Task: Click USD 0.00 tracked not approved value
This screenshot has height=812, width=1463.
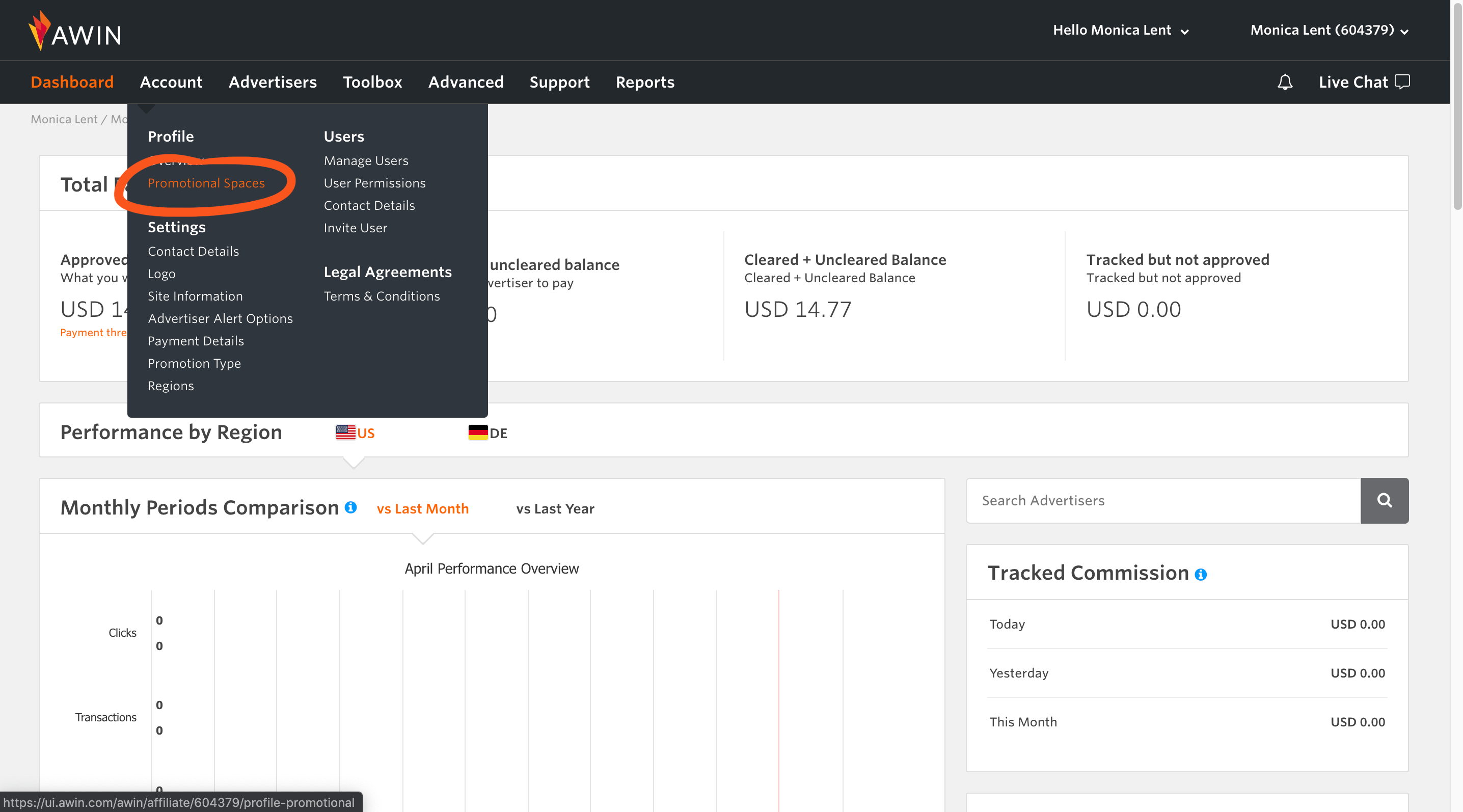Action: (1133, 310)
